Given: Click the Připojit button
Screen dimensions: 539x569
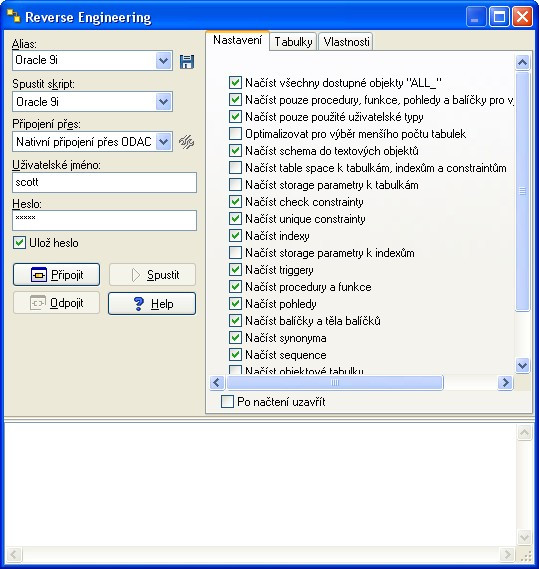Looking at the screenshot, I should [56, 275].
